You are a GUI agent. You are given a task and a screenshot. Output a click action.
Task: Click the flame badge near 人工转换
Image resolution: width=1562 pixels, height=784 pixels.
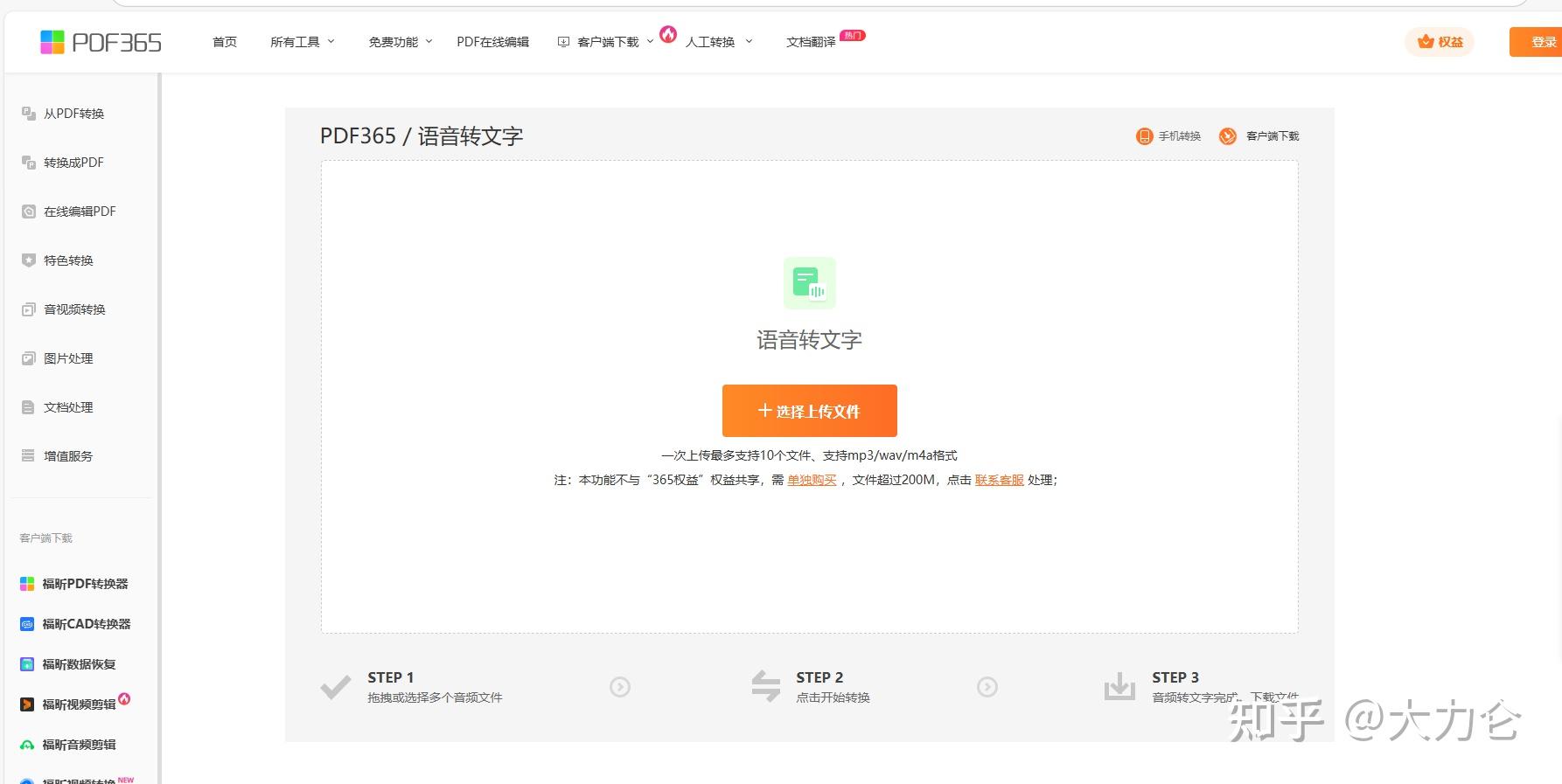668,34
